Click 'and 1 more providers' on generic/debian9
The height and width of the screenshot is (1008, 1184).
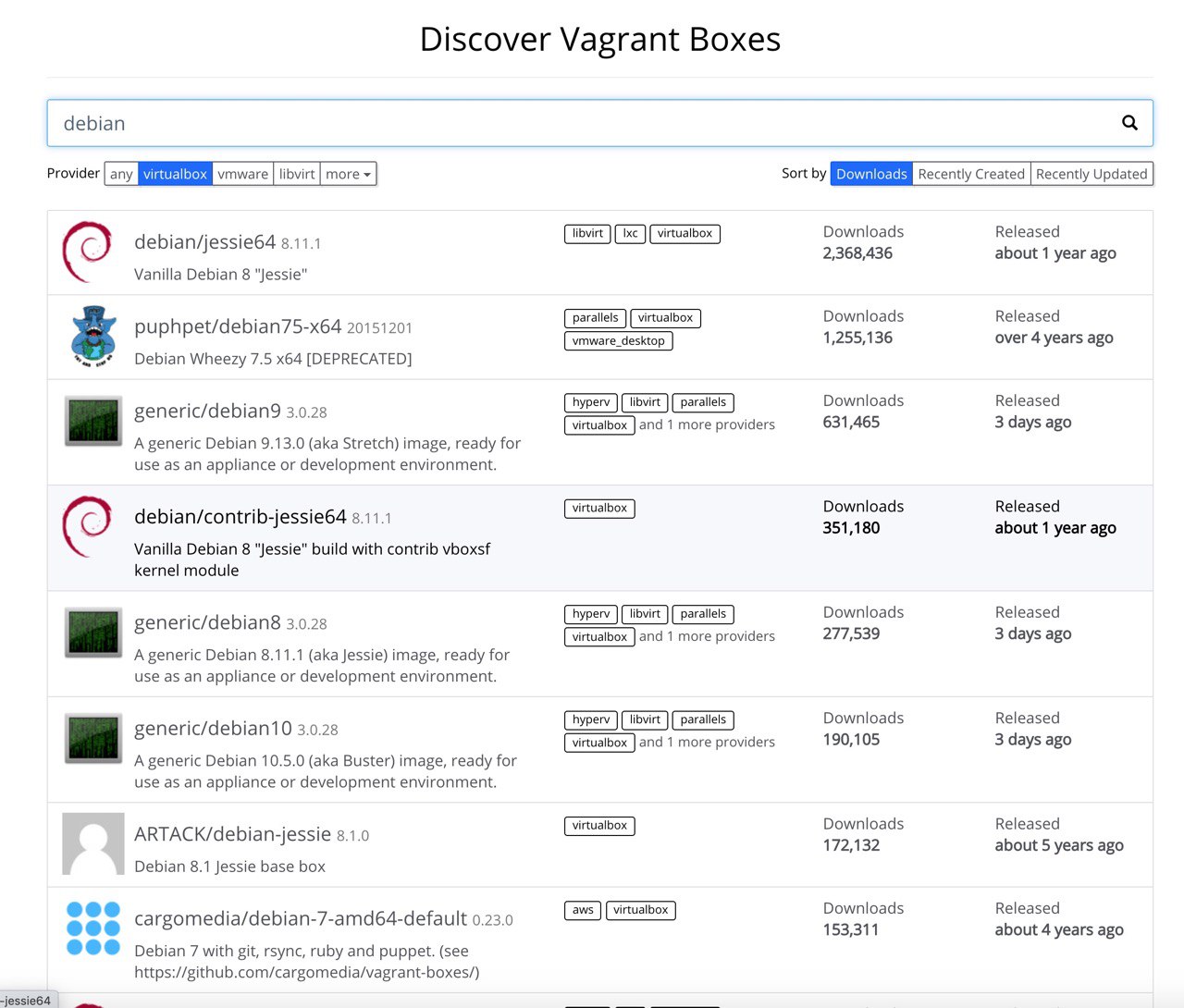coord(707,425)
